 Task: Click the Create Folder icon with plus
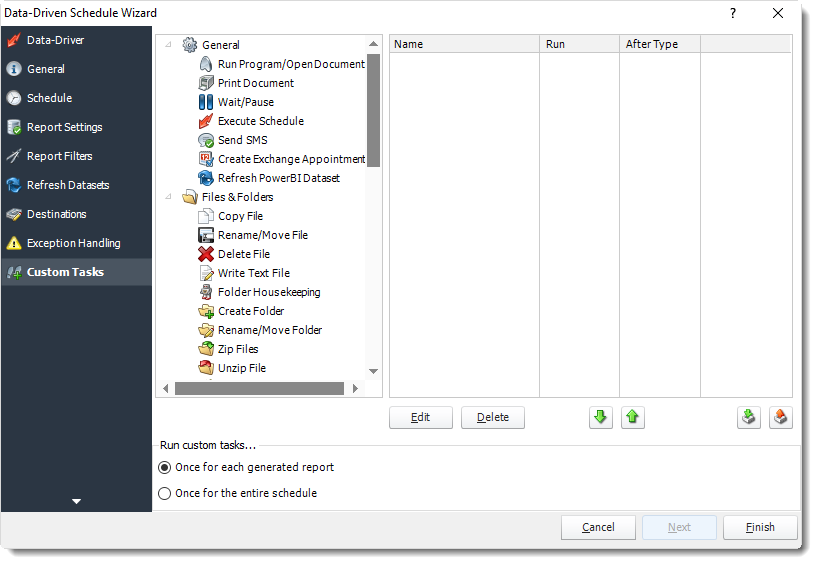pyautogui.click(x=206, y=311)
